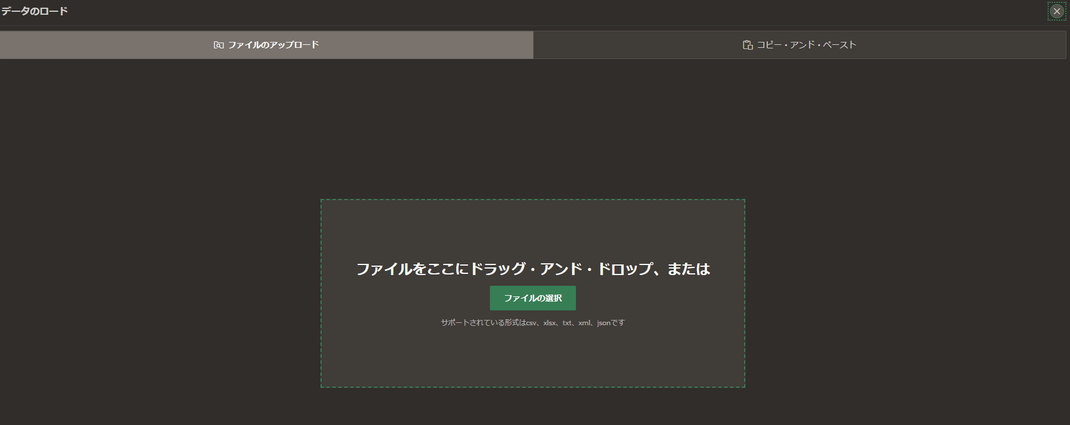Close the データのロード dialog with X icon
Viewport: 1070px width, 425px height.
[1056, 11]
